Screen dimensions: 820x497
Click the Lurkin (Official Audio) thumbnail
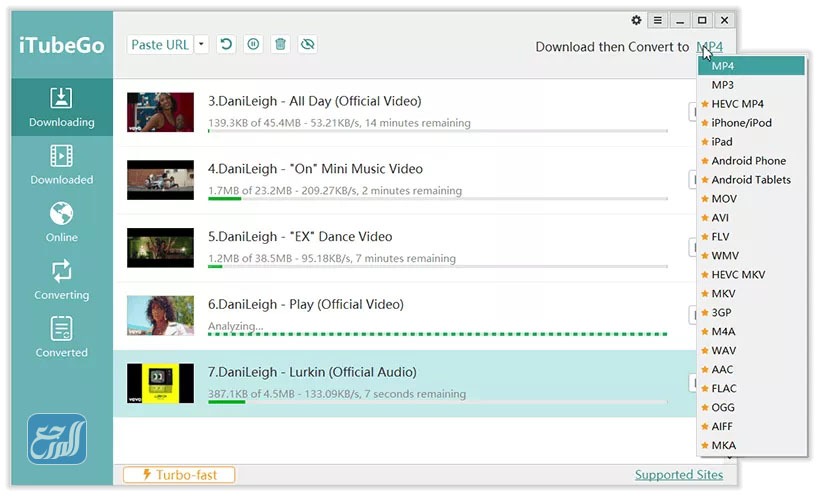[x=160, y=383]
